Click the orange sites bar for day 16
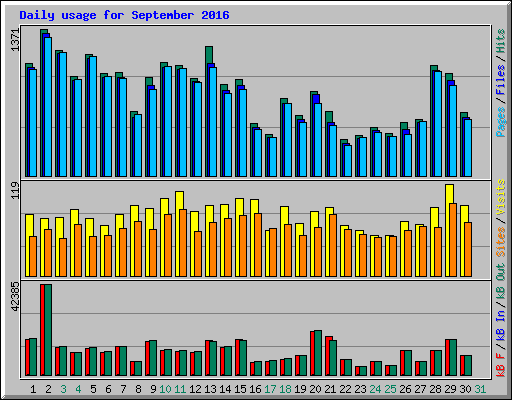The height and width of the screenshot is (400, 512). click(258, 245)
